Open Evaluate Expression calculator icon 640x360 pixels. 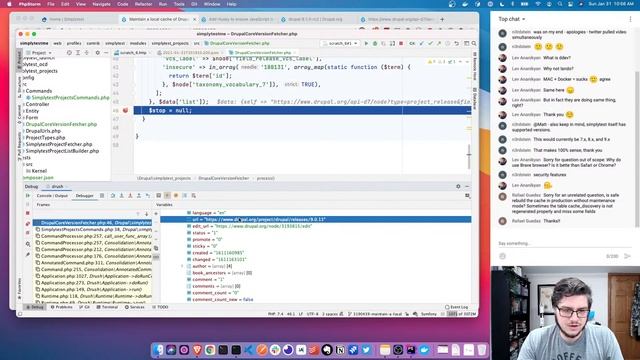(159, 196)
